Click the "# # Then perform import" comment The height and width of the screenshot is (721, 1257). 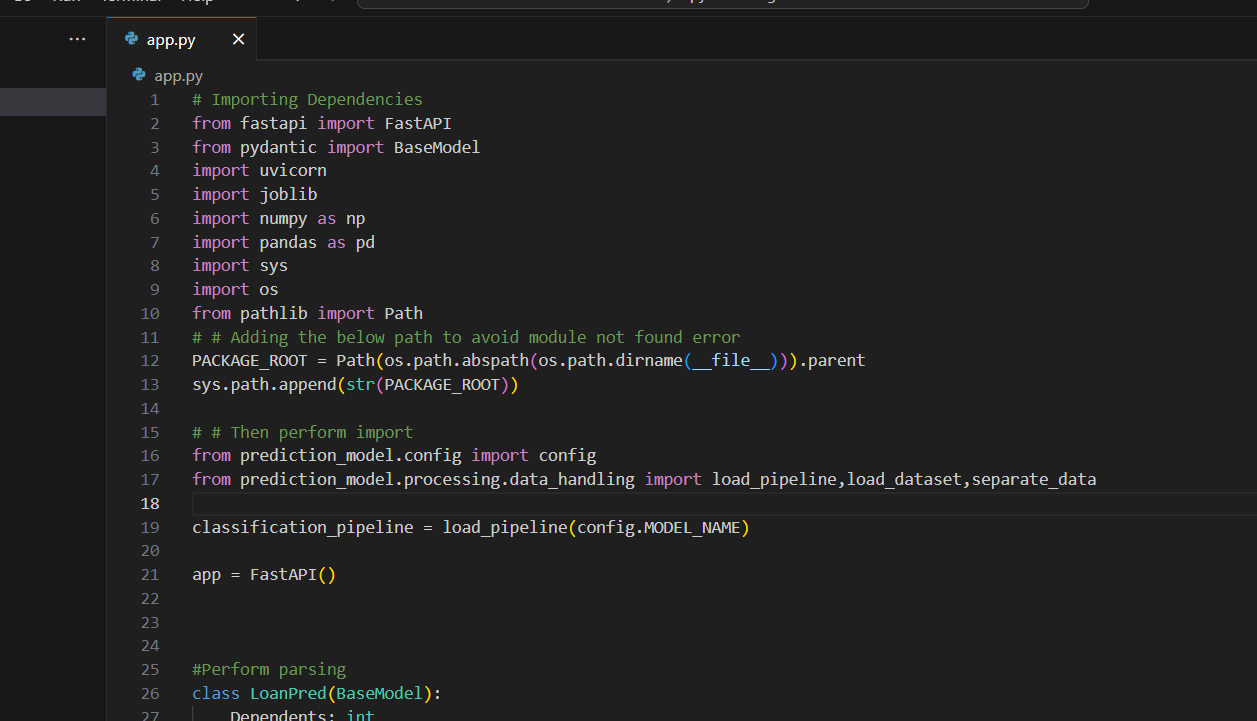click(x=302, y=432)
